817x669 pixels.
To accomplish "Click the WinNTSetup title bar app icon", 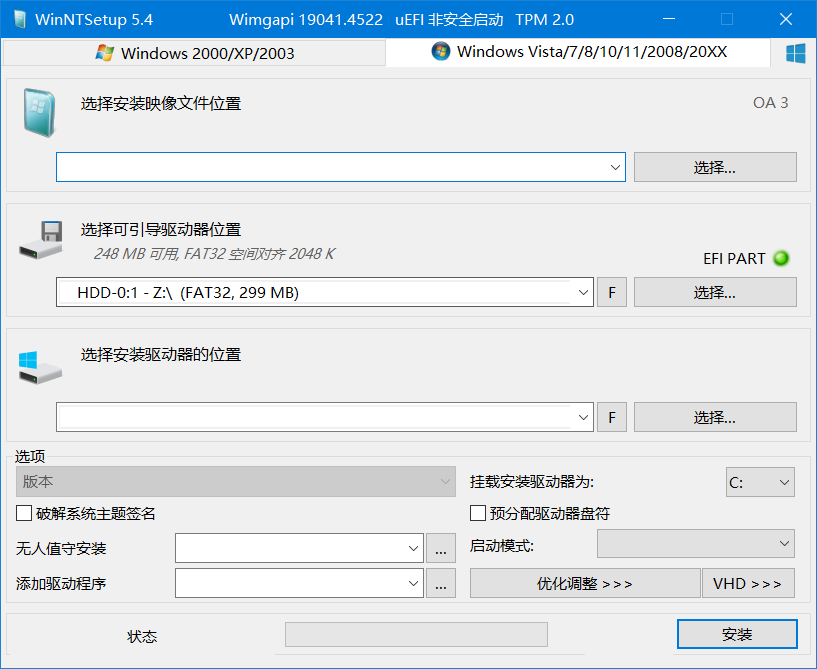I will (x=20, y=19).
